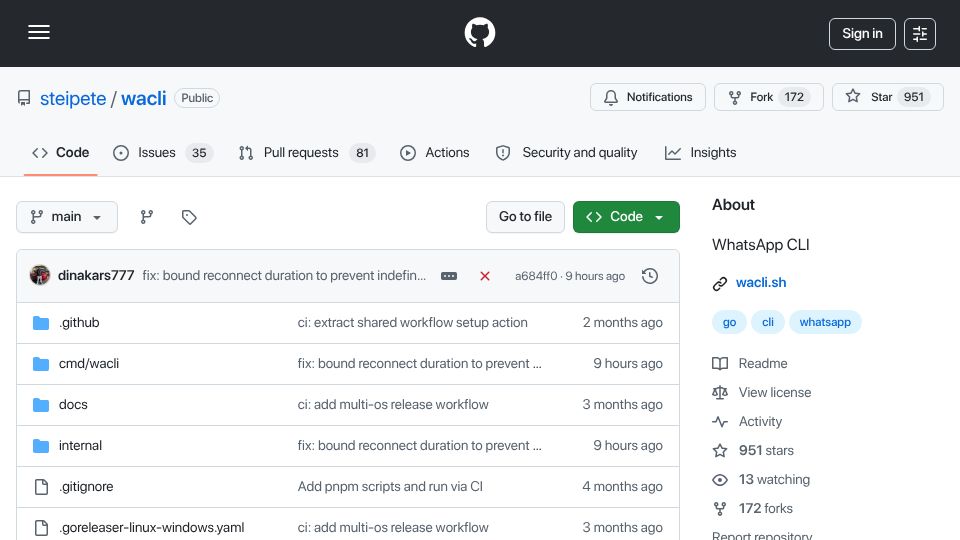
Task: Click the folder icon of the docs row
Action: [41, 405]
